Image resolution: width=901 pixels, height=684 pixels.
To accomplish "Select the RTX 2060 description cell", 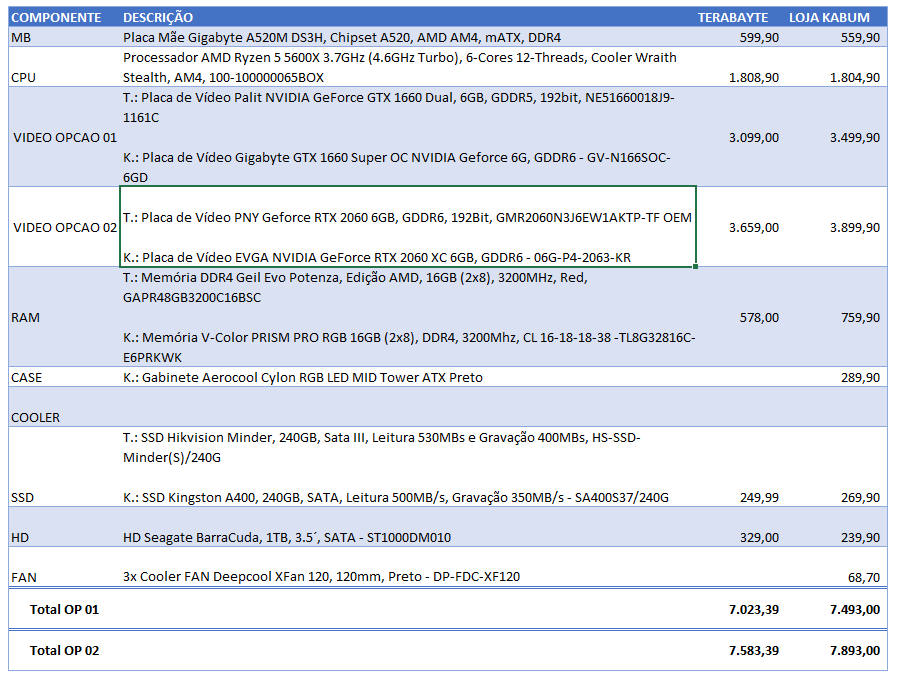I will point(407,227).
